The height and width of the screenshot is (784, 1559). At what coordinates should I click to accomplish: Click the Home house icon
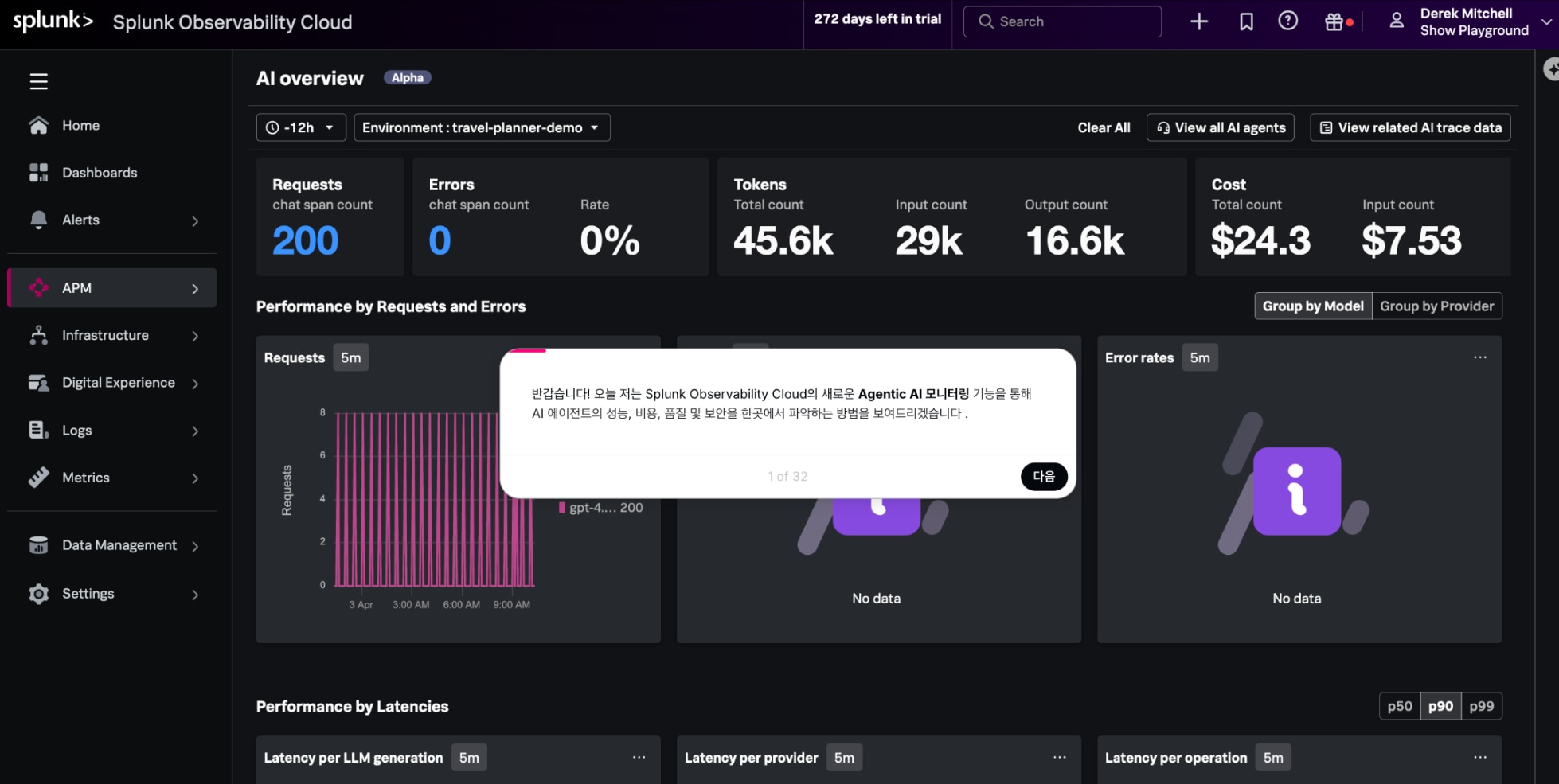[38, 126]
